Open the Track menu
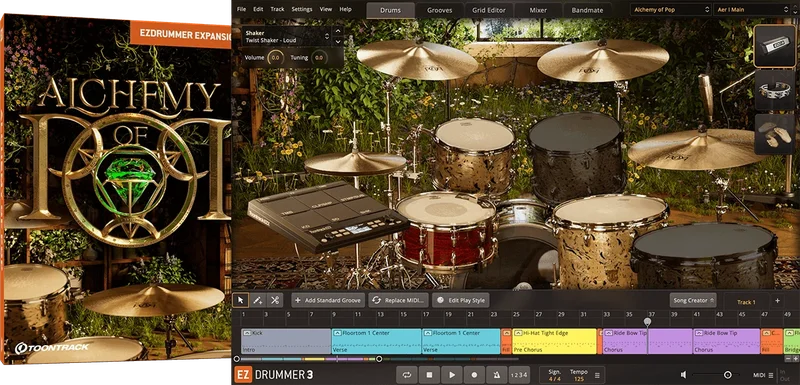 (x=278, y=9)
